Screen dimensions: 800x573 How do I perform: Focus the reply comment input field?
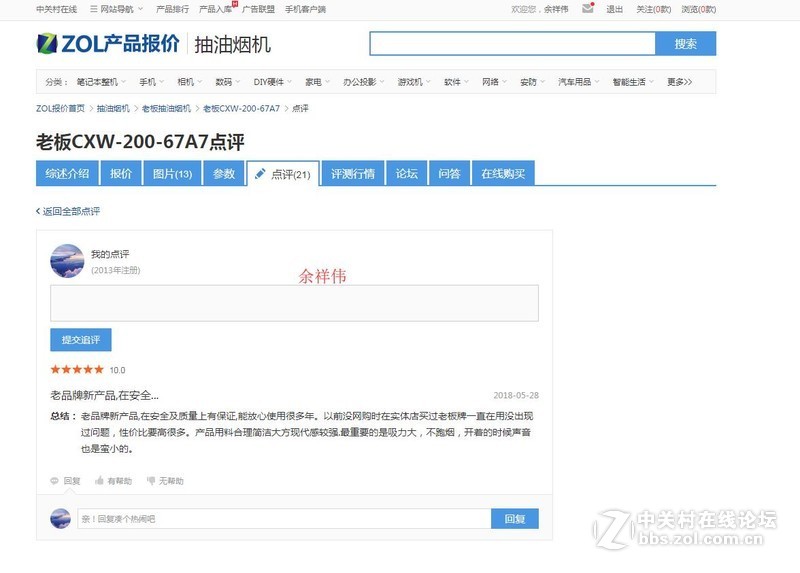point(284,518)
